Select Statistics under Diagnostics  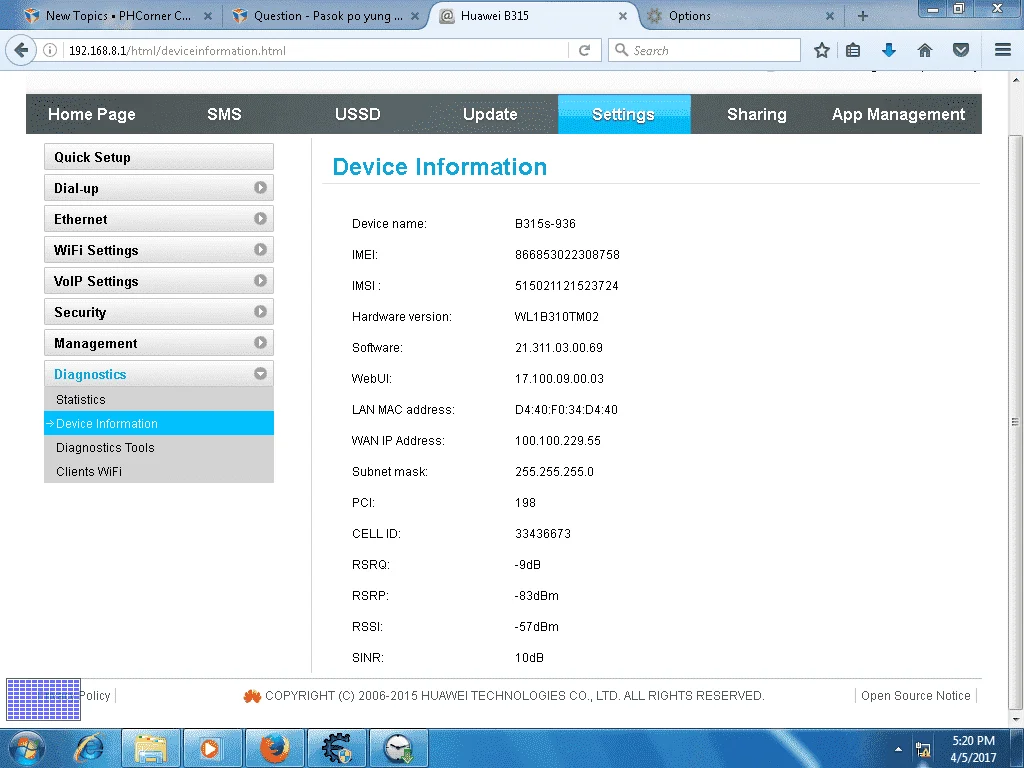(159, 399)
